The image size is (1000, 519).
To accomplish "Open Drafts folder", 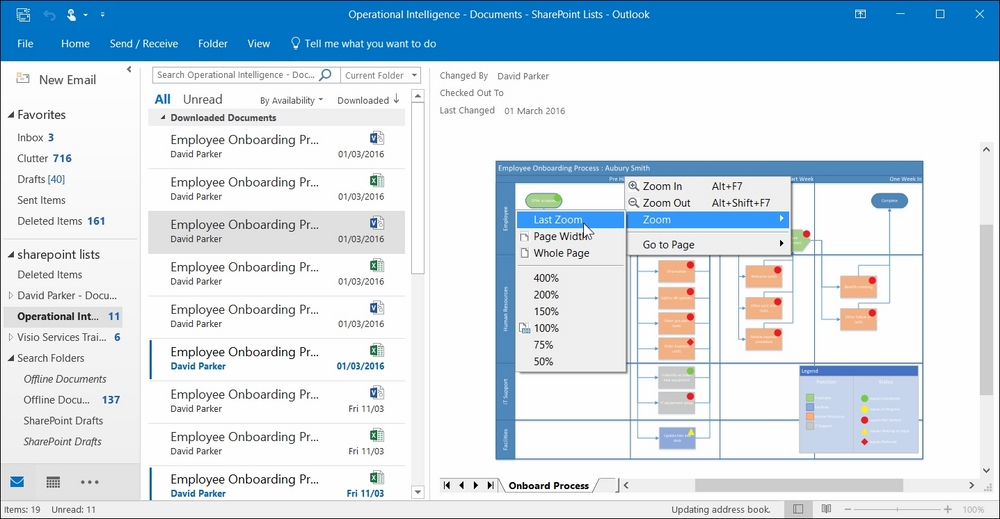I will 41,179.
